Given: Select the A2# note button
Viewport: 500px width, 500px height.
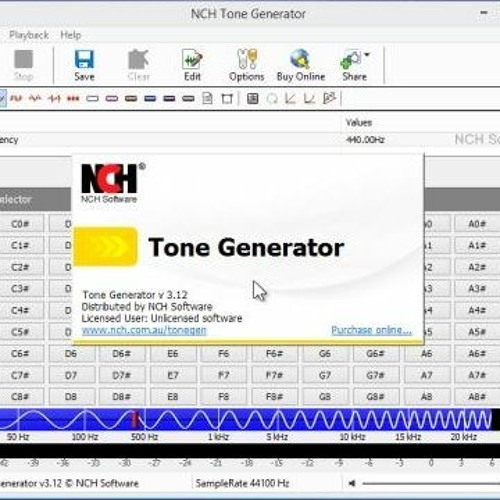Looking at the screenshot, I should (x=477, y=267).
